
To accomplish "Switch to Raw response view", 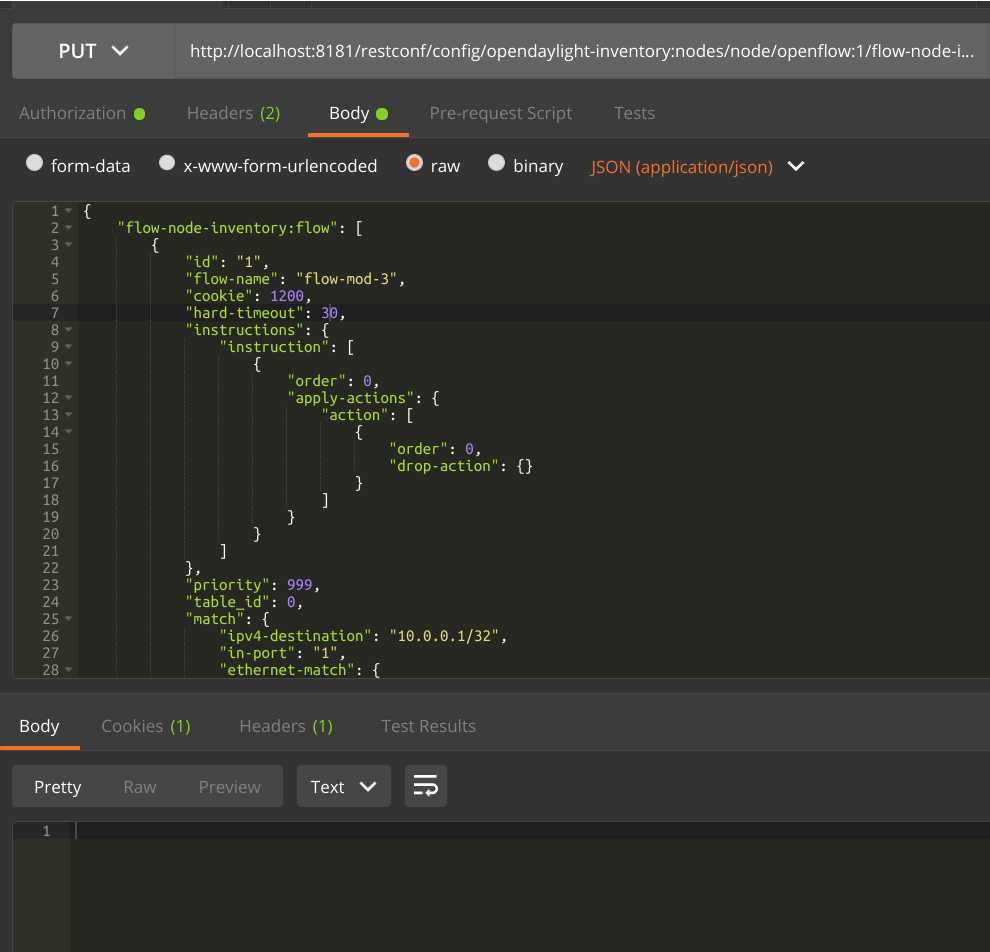I will click(x=140, y=787).
